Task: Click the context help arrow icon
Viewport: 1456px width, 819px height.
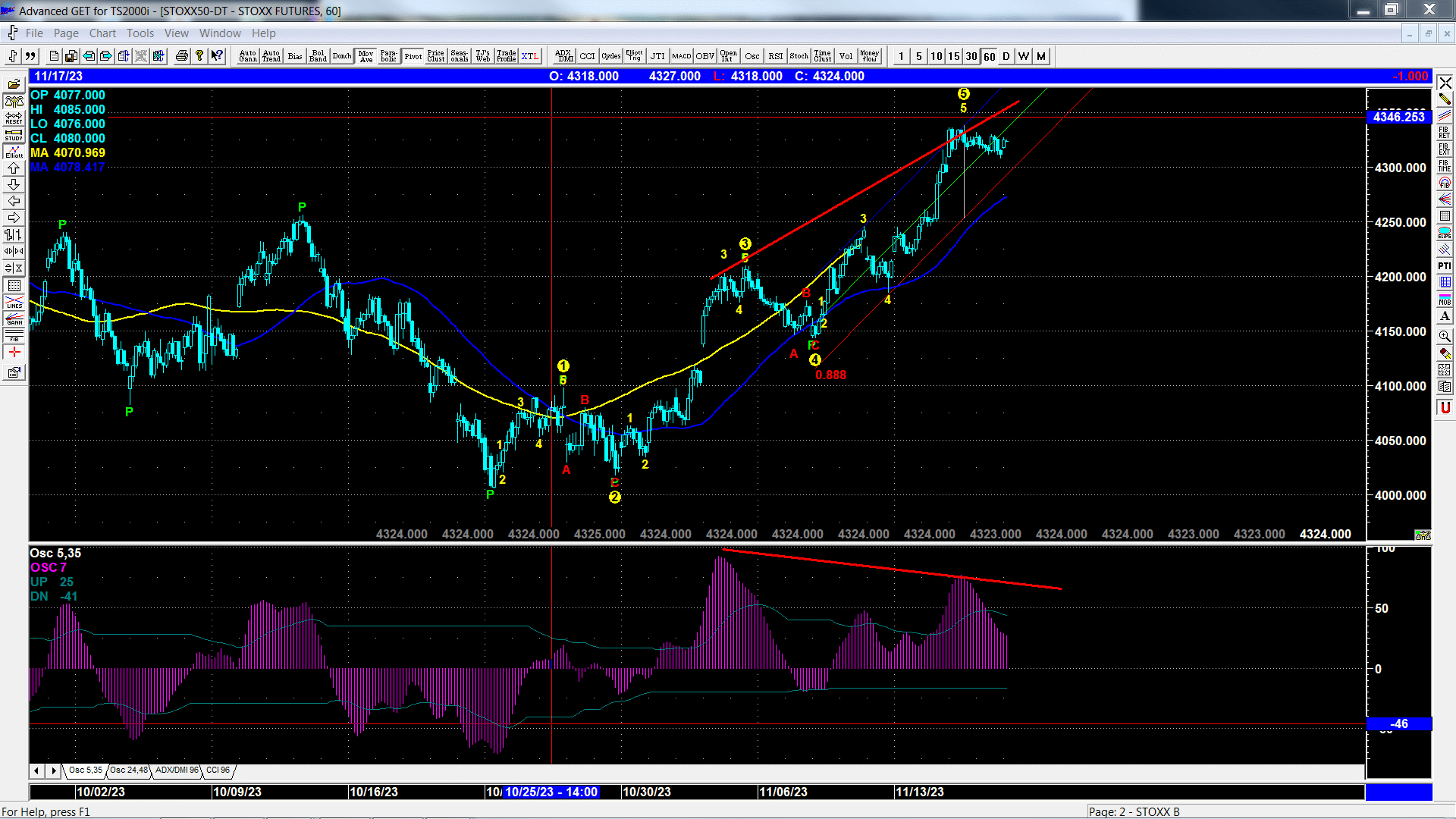Action: (217, 56)
